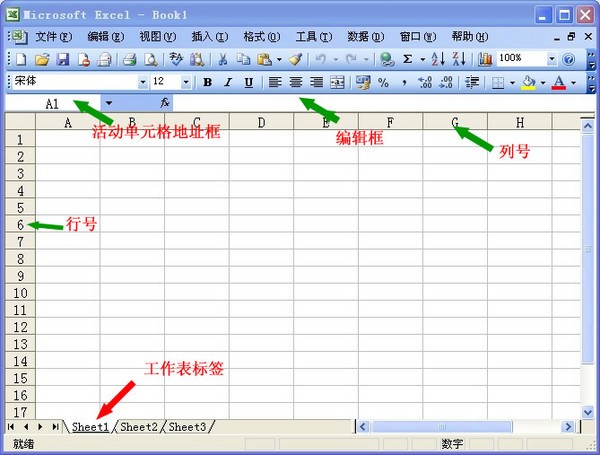Click the Save floppy disk icon
This screenshot has height=455, width=600.
point(63,59)
